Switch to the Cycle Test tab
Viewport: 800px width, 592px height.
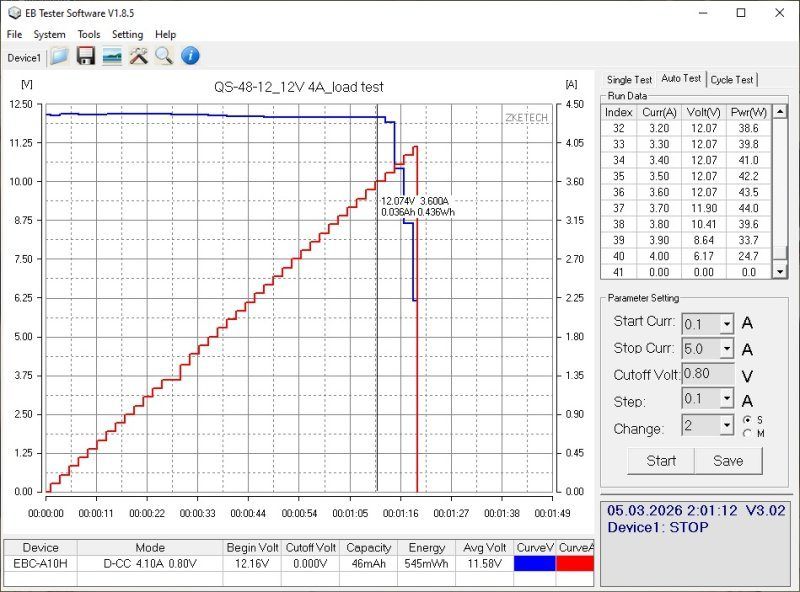coord(733,80)
